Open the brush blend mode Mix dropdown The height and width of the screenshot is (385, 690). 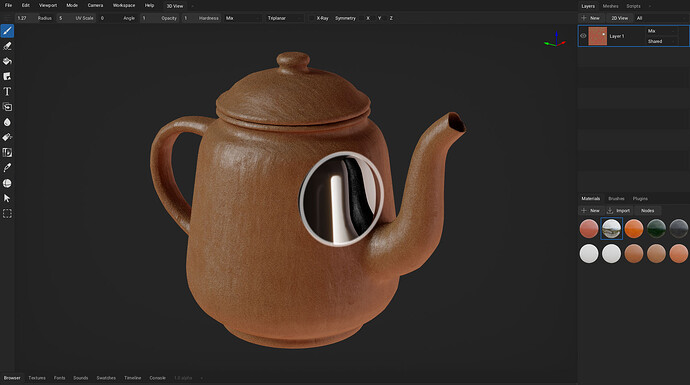pyautogui.click(x=243, y=18)
